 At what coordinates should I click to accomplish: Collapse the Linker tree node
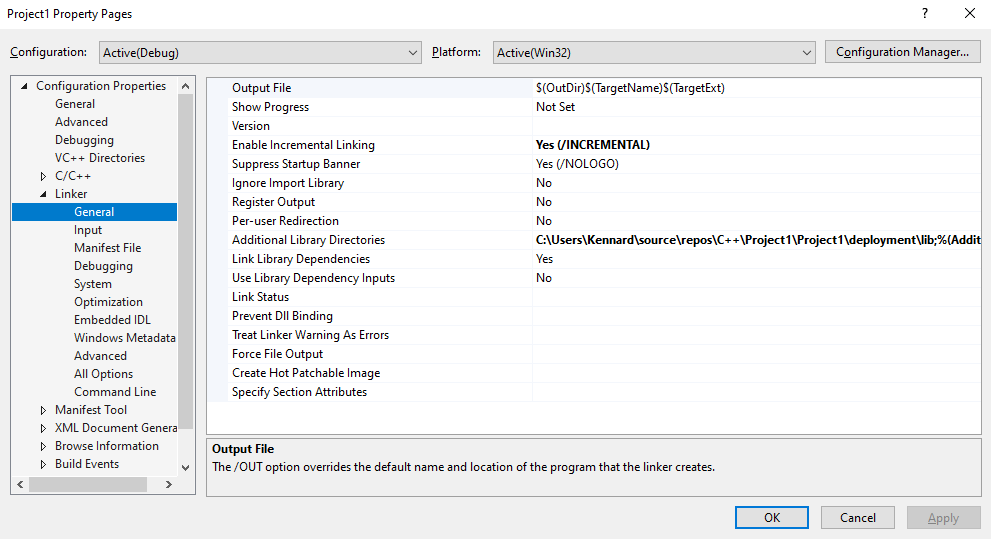43,195
